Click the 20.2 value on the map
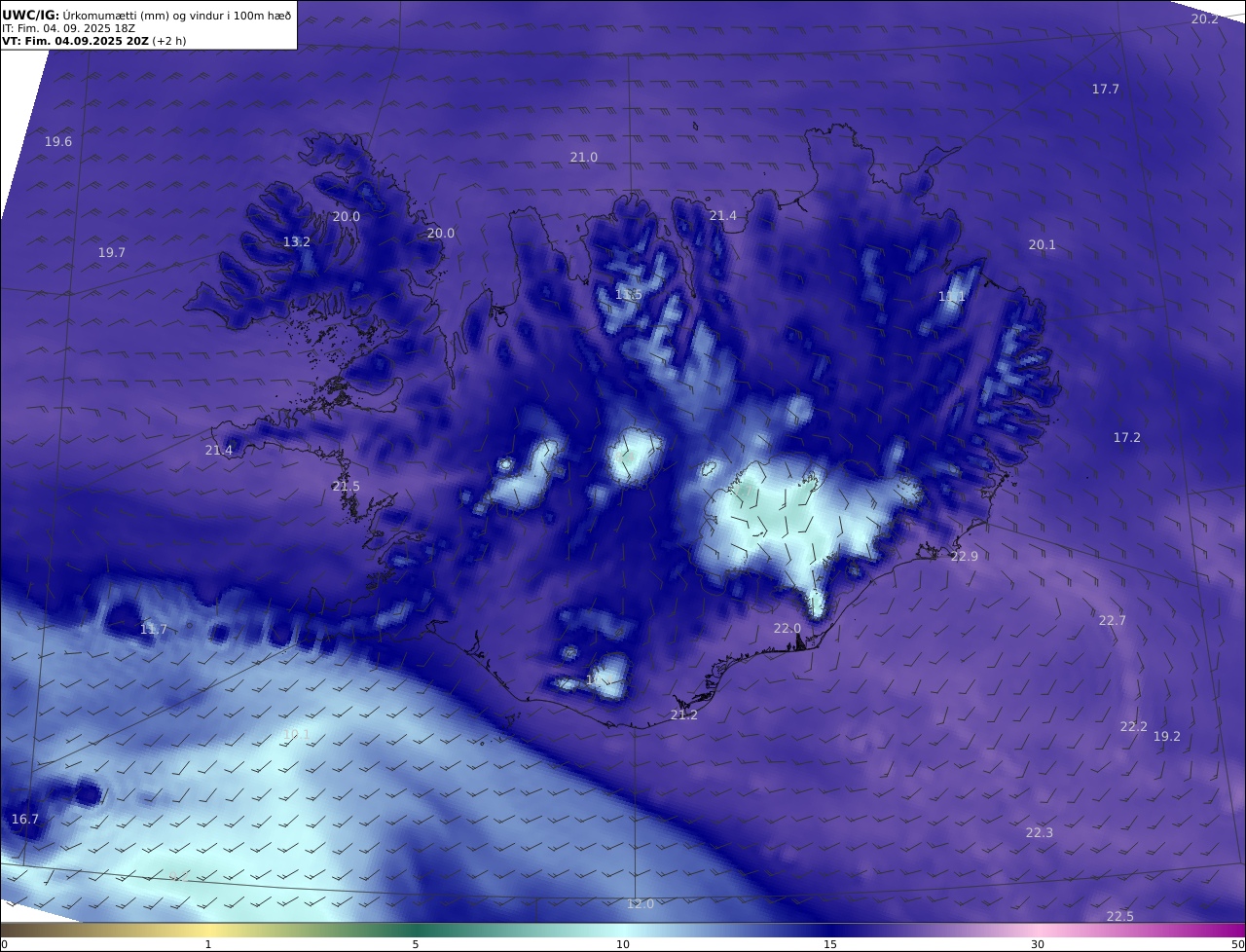1246x952 pixels. pos(1205,19)
